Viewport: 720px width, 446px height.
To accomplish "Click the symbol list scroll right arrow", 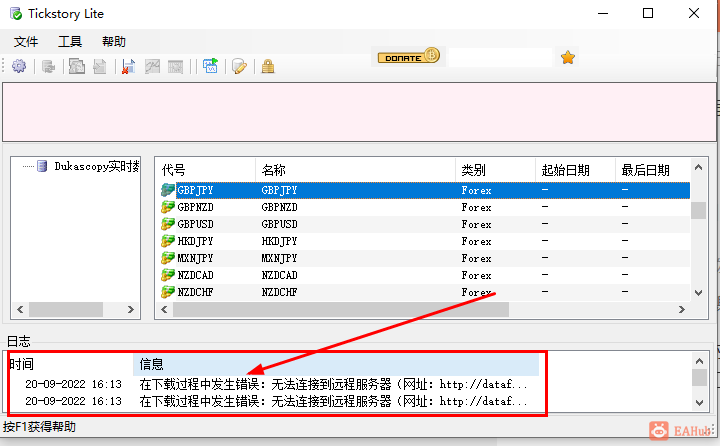I will click(x=681, y=310).
